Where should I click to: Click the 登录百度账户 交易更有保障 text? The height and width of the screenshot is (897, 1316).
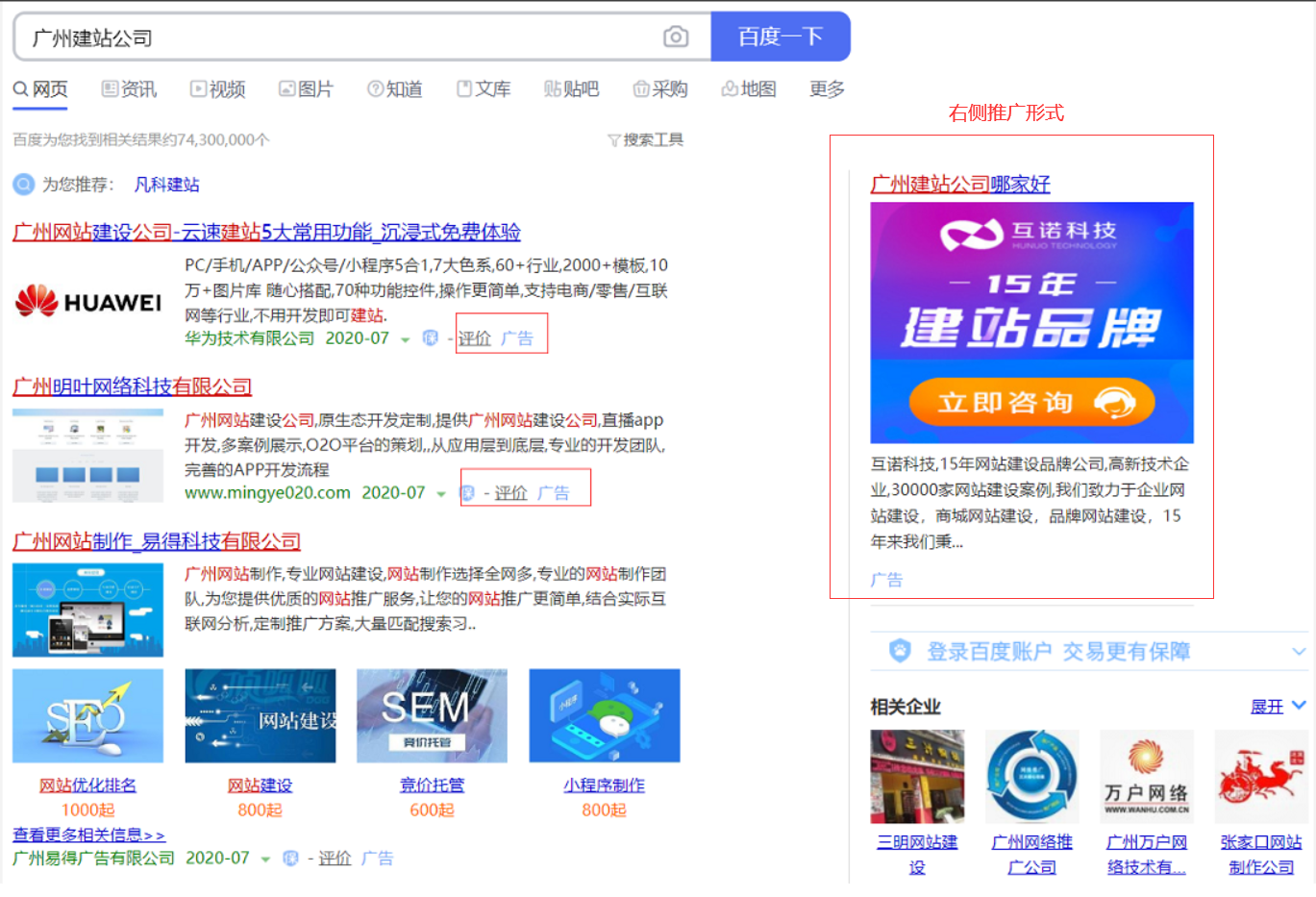point(1058,652)
